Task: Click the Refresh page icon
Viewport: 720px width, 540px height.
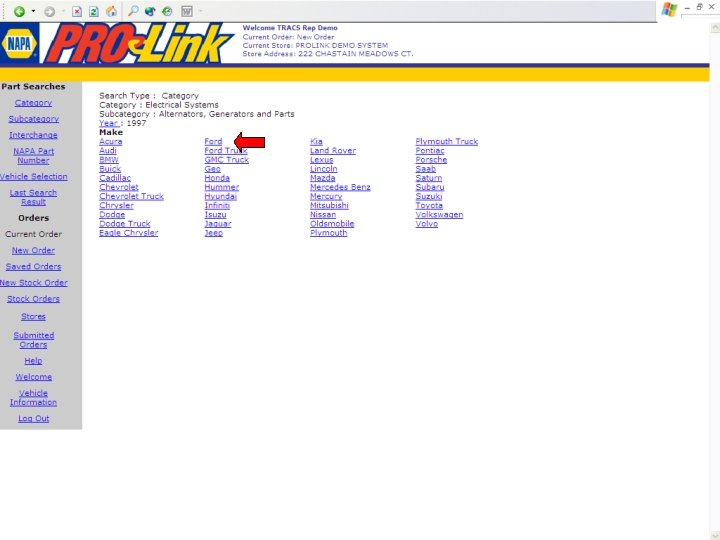Action: pos(94,11)
